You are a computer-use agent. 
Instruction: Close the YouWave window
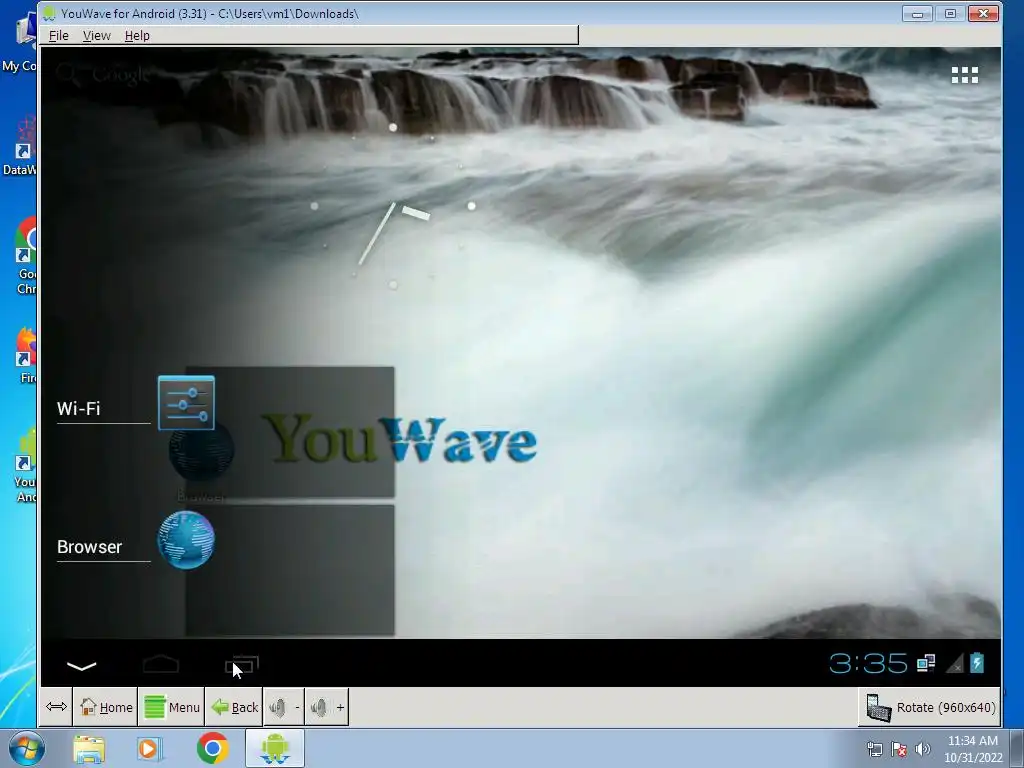tap(983, 13)
